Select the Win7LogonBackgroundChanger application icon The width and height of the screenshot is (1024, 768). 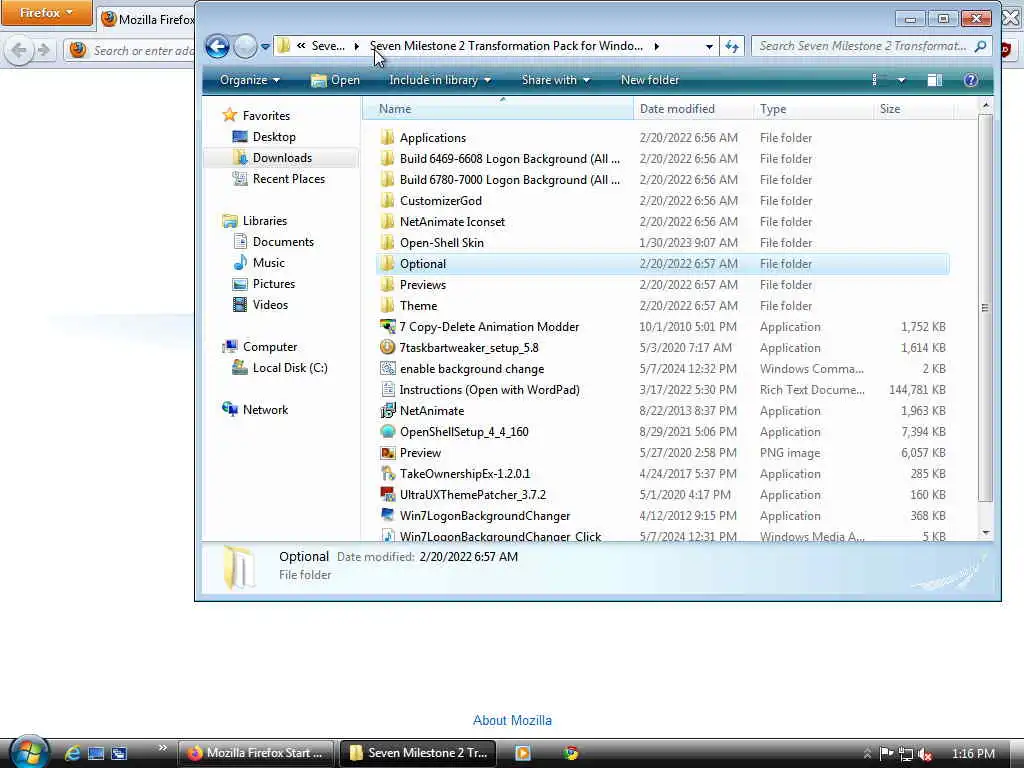[387, 515]
